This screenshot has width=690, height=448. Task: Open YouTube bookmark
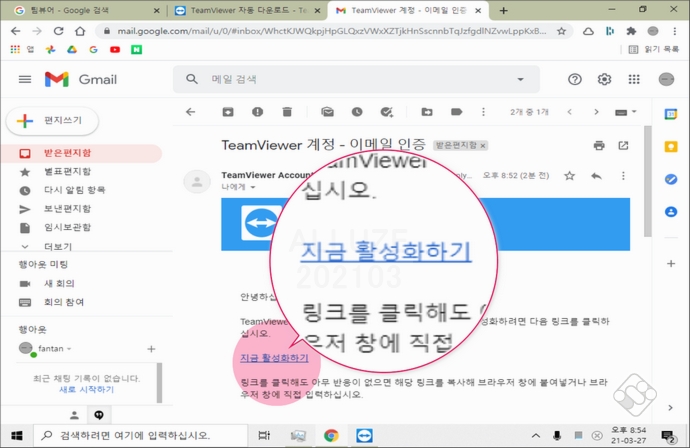(115, 50)
